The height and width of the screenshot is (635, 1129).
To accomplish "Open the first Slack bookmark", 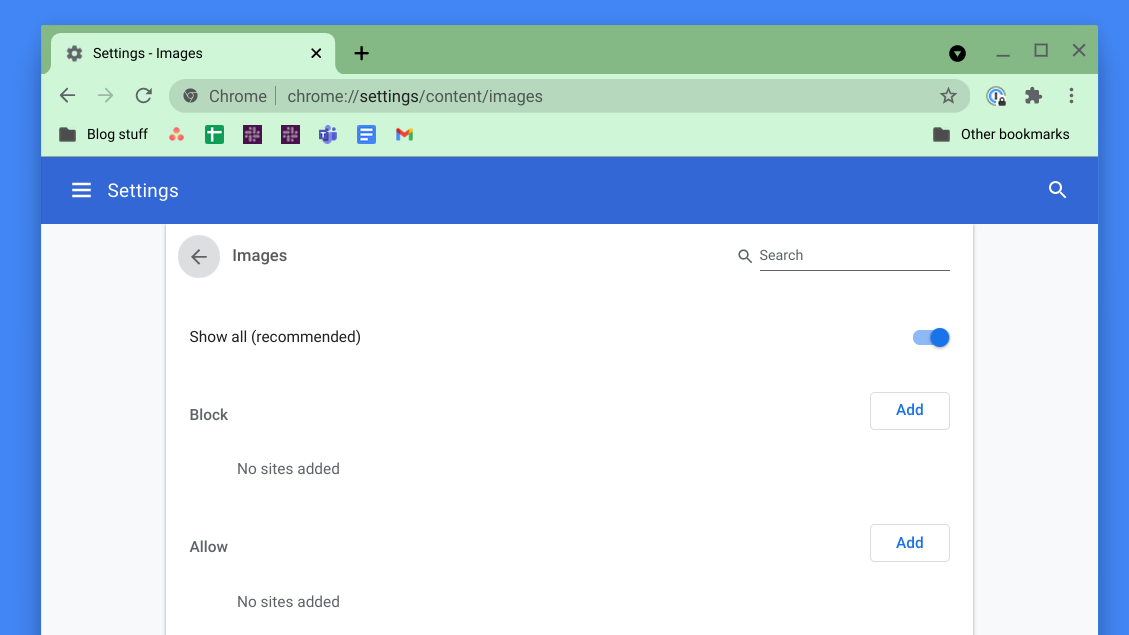I will (252, 134).
